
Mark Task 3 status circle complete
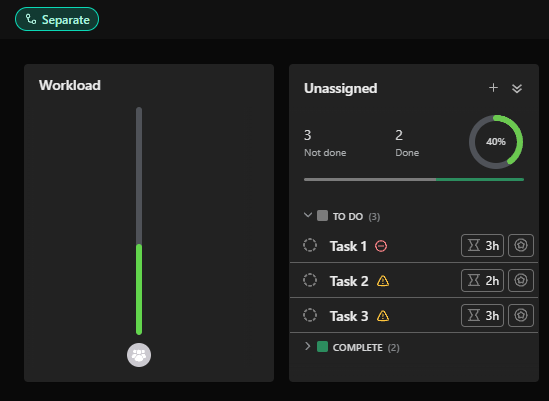pyautogui.click(x=310, y=315)
